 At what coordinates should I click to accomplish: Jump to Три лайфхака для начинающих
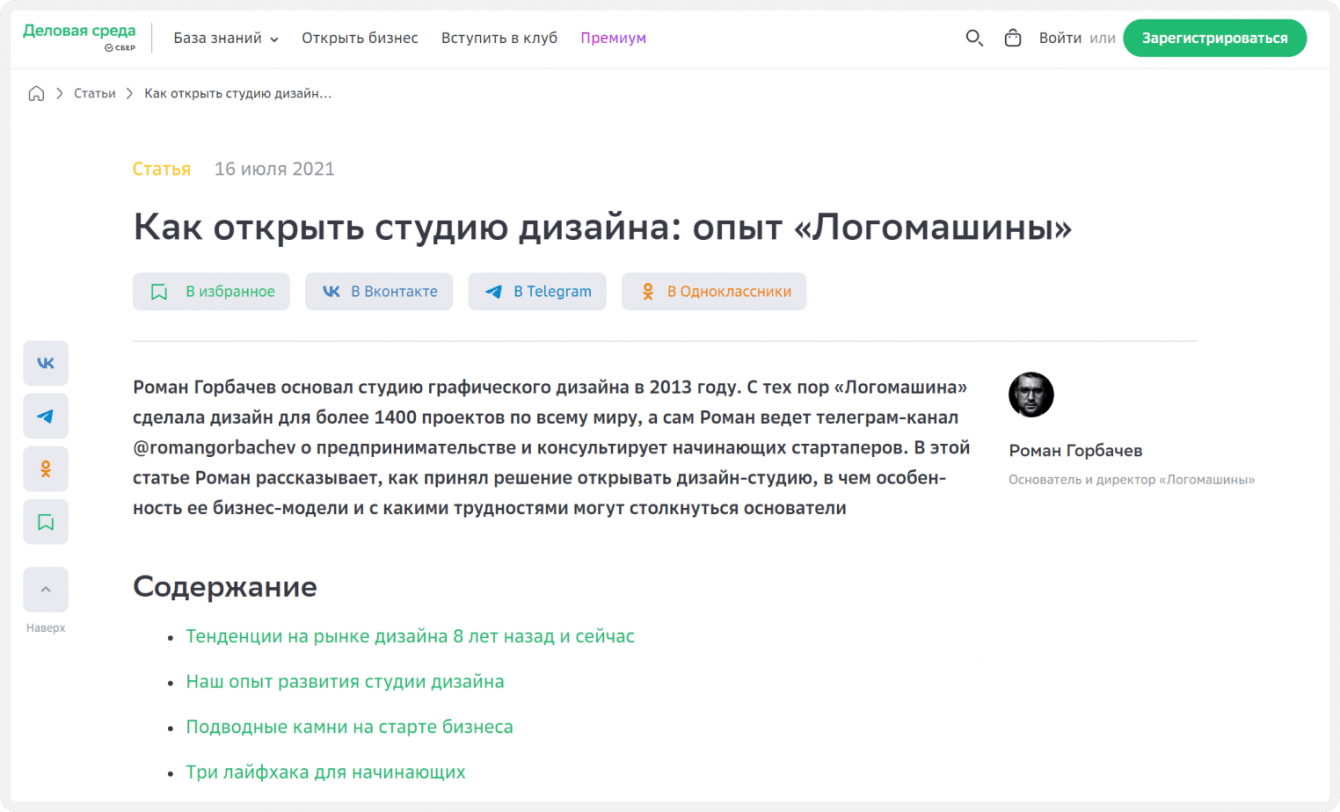coord(326,772)
